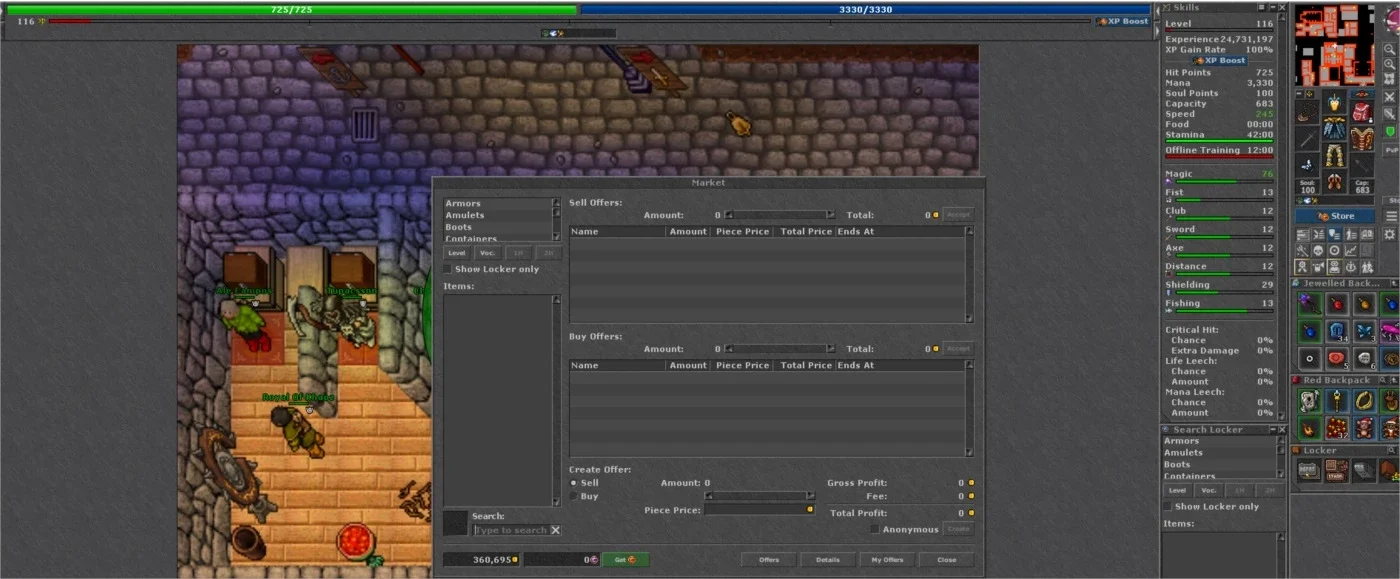Click the Market search input field
The image size is (1400, 579).
511,530
